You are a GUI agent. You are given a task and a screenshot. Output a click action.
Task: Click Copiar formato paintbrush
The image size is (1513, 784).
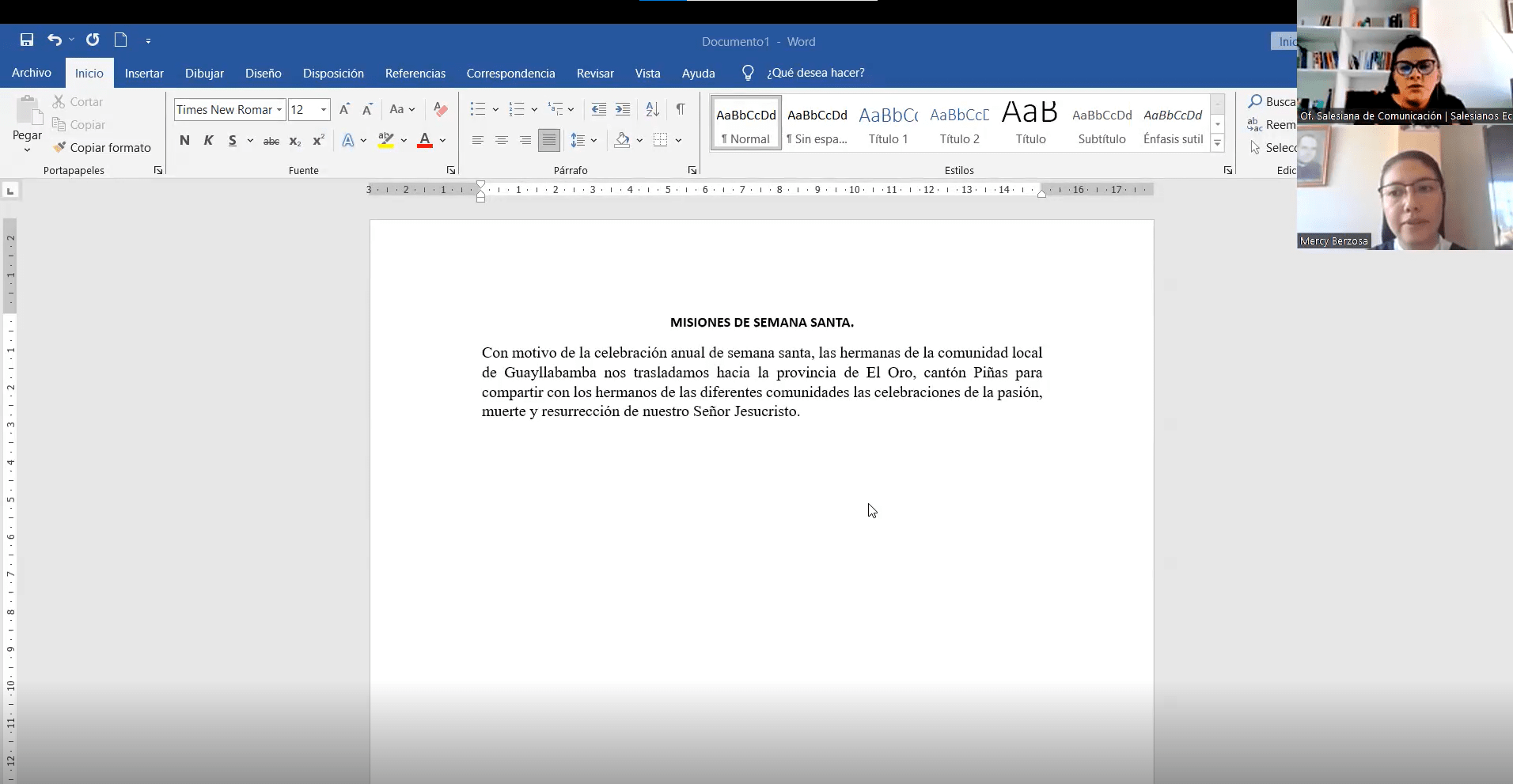[x=101, y=147]
